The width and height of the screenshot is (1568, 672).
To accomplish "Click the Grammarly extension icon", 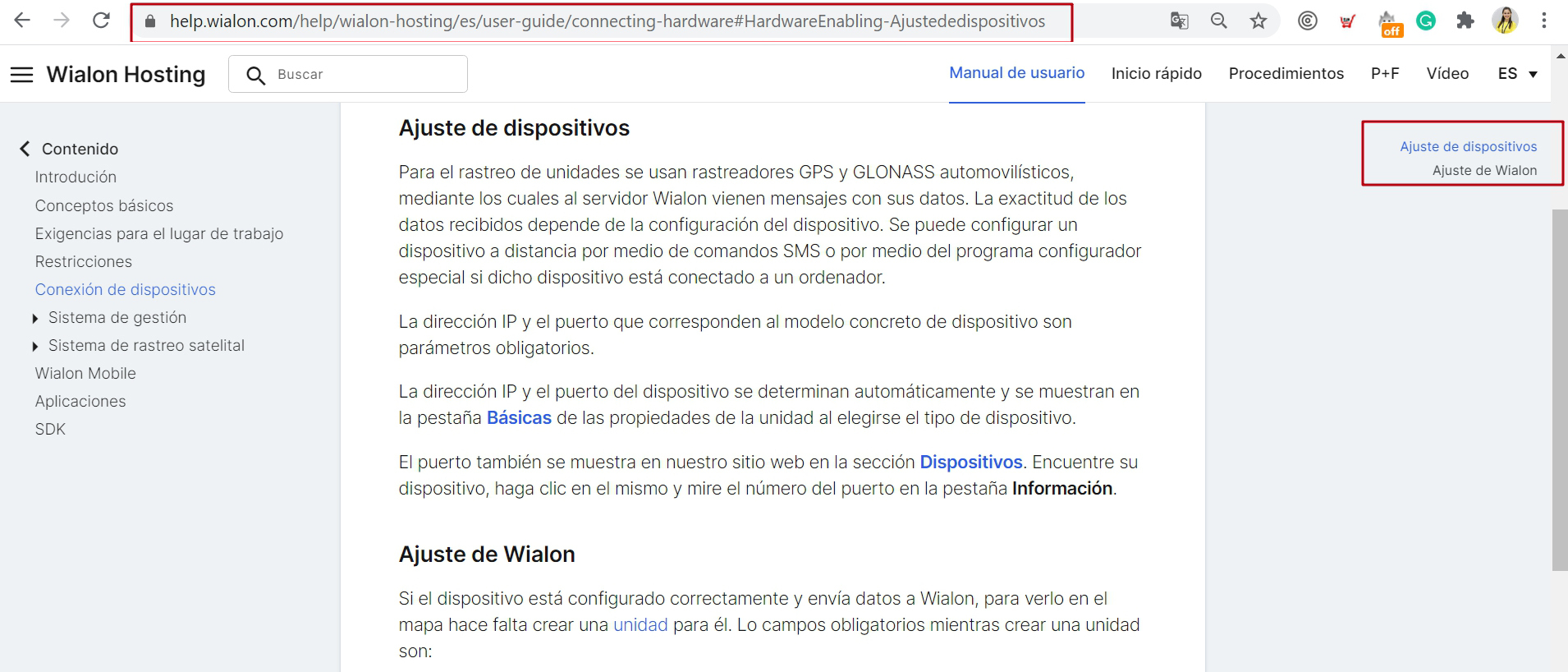I will coord(1426,21).
